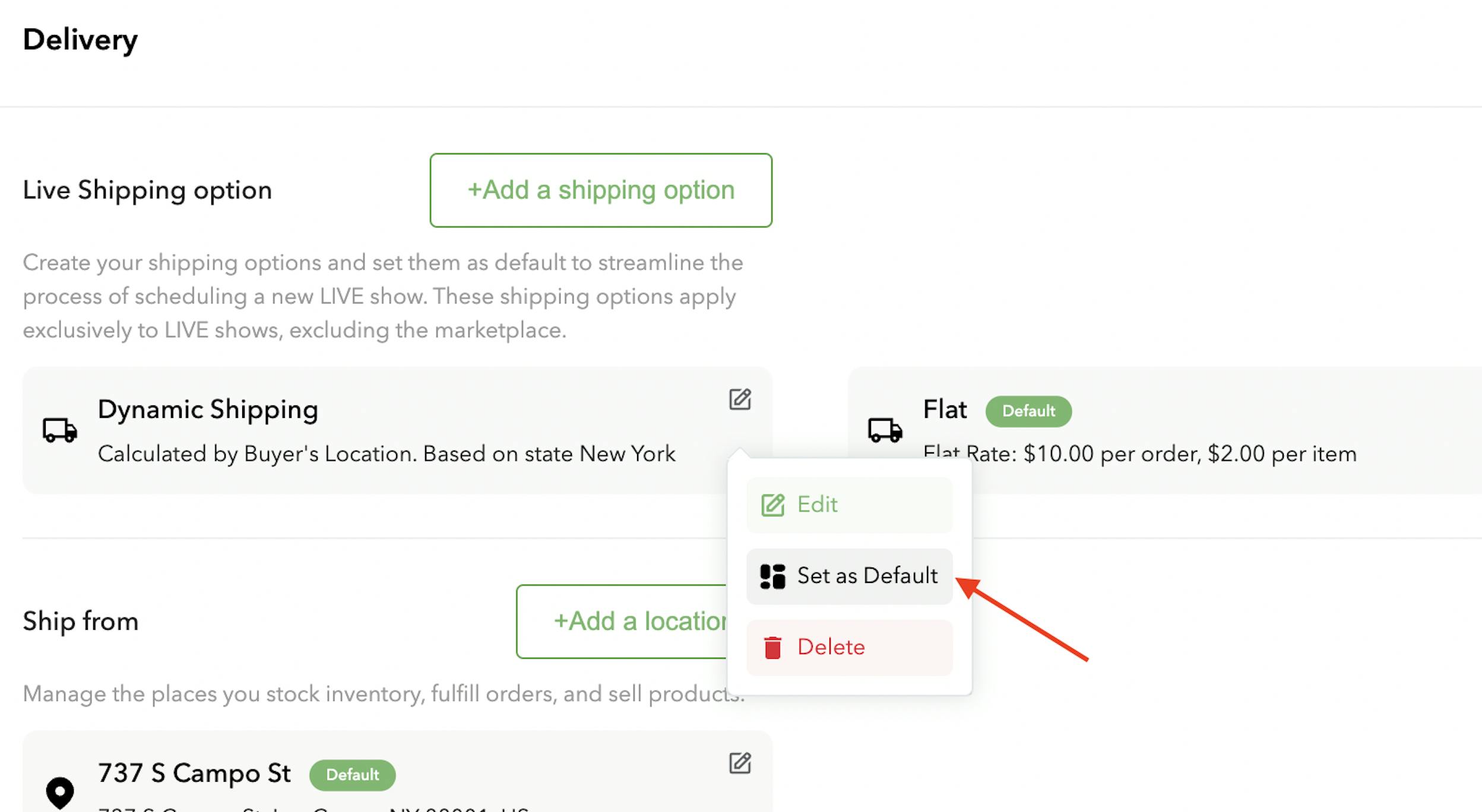Click the 737 S Campo St address title
Viewport: 1482px width, 812px height.
[x=194, y=773]
